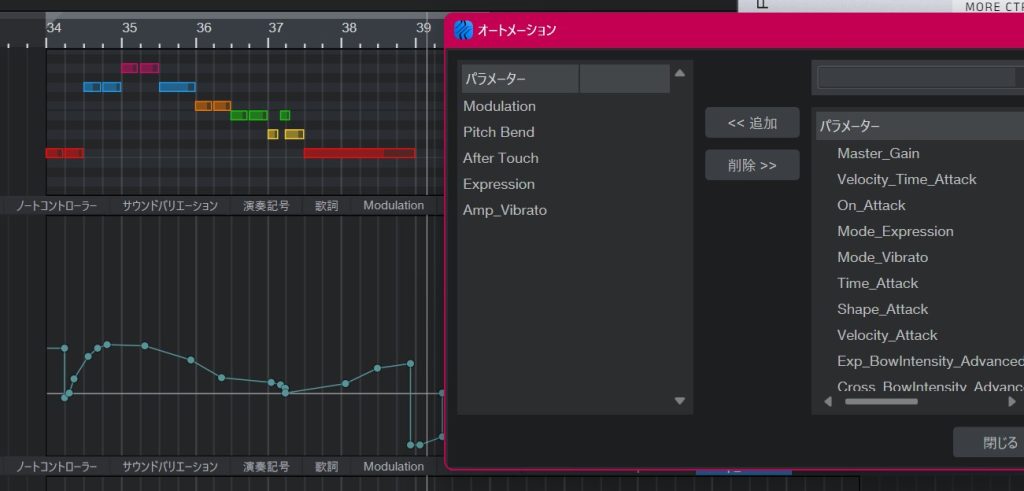1024x491 pixels.
Task: Close the dialog with the 閉じる button
Action: [987, 442]
